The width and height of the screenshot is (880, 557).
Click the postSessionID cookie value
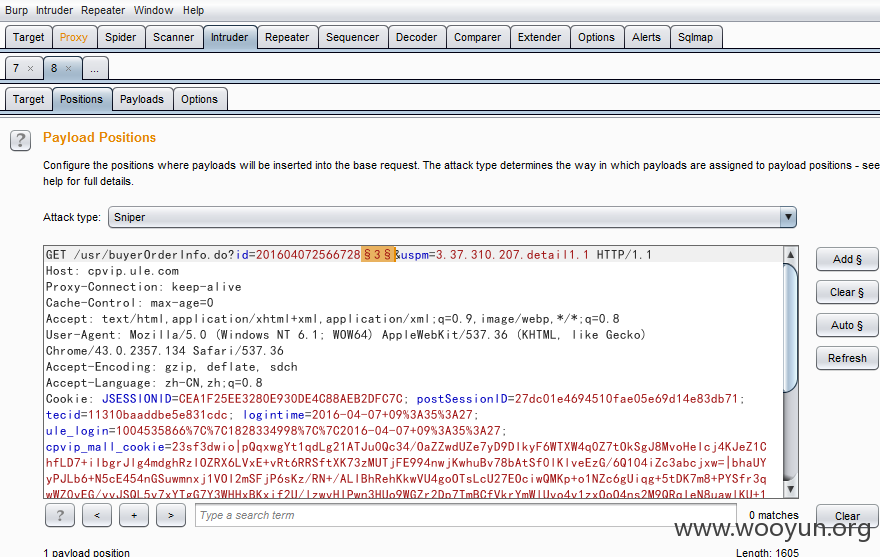[626, 399]
